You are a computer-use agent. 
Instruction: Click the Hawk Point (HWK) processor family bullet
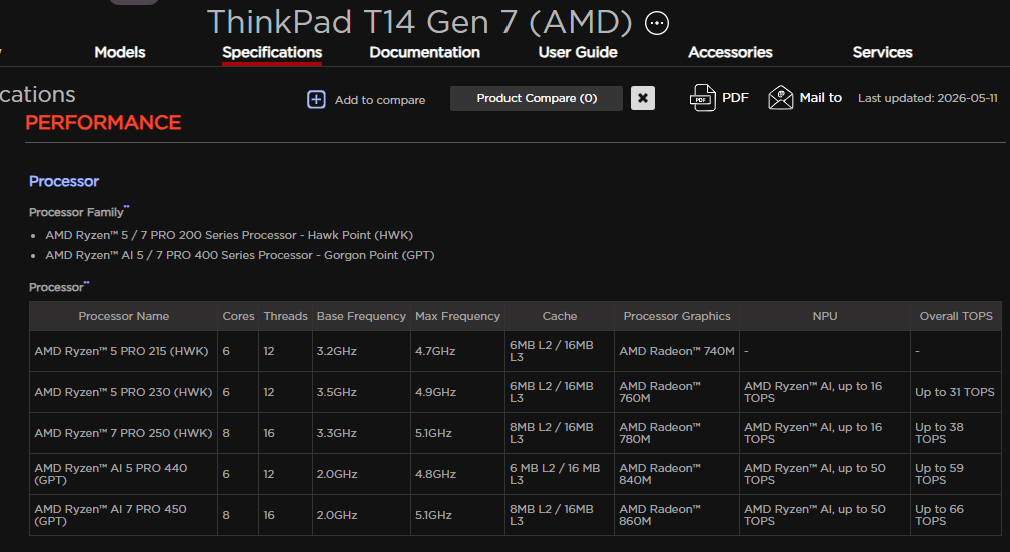click(229, 235)
